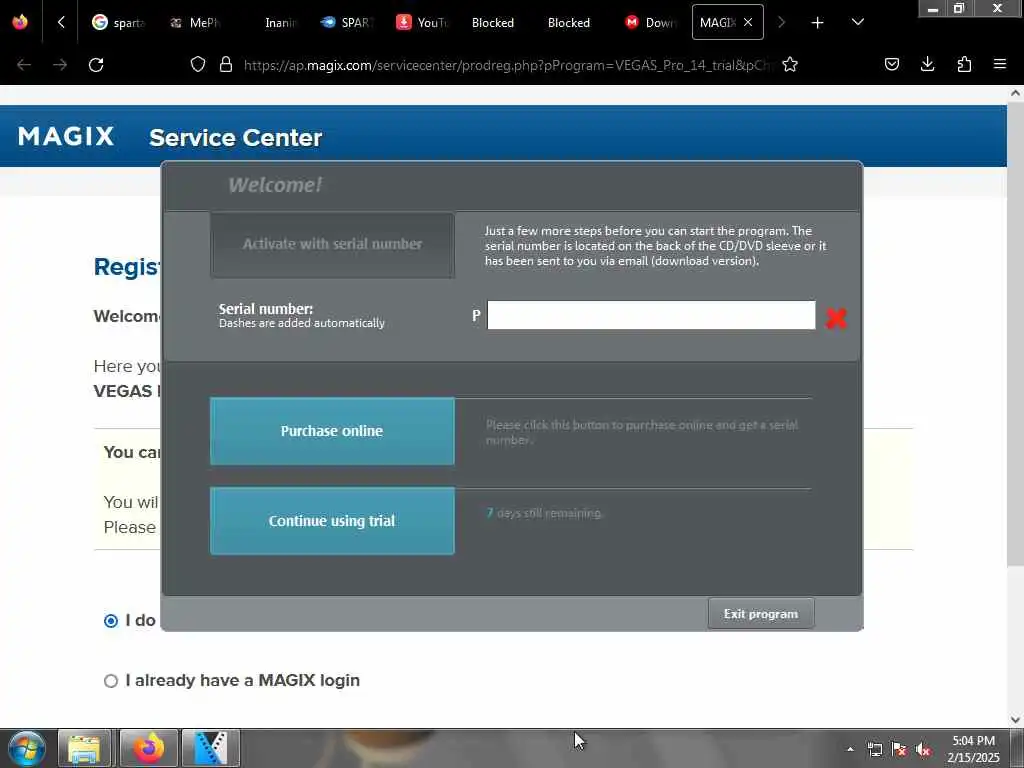The height and width of the screenshot is (768, 1024).
Task: Click the Purchase online button
Action: point(332,431)
